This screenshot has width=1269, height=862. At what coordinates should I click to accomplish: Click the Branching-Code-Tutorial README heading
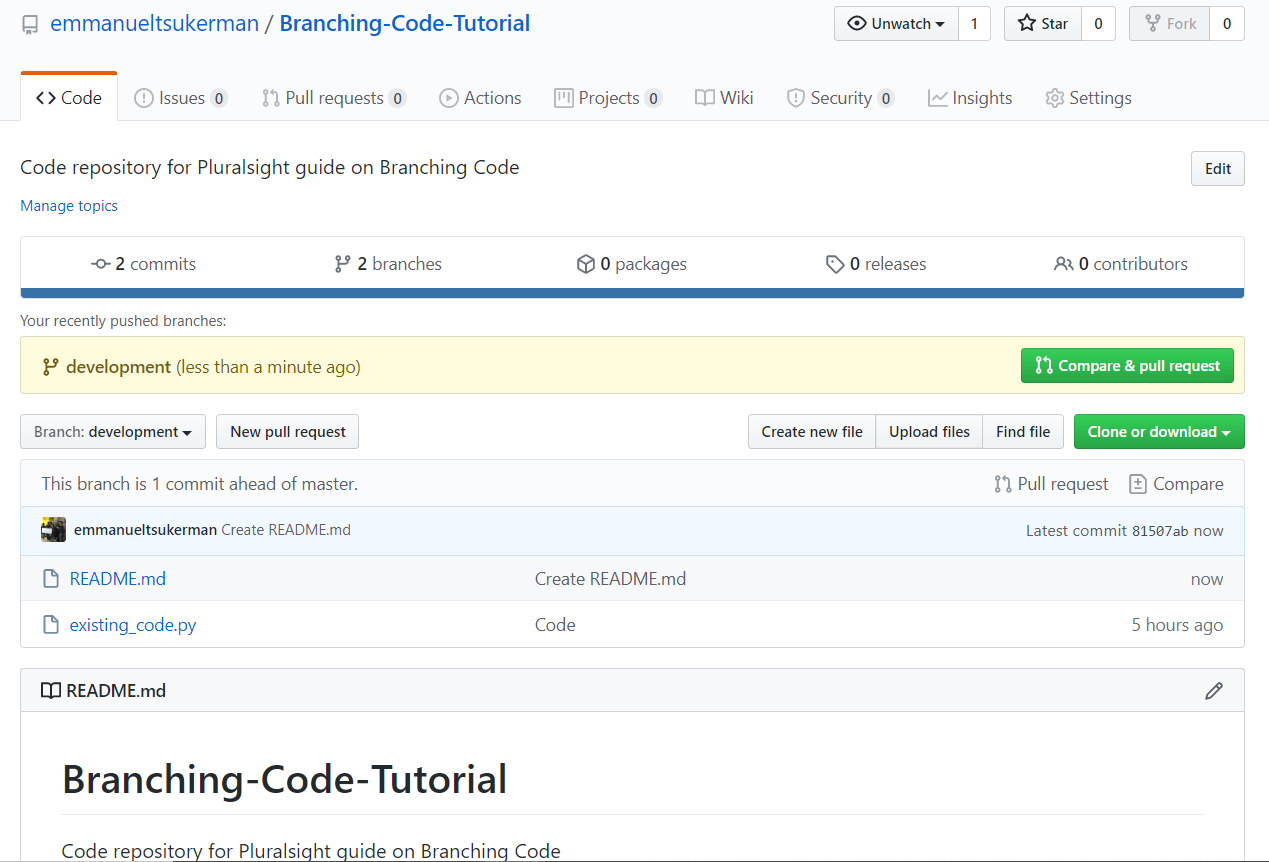[284, 779]
